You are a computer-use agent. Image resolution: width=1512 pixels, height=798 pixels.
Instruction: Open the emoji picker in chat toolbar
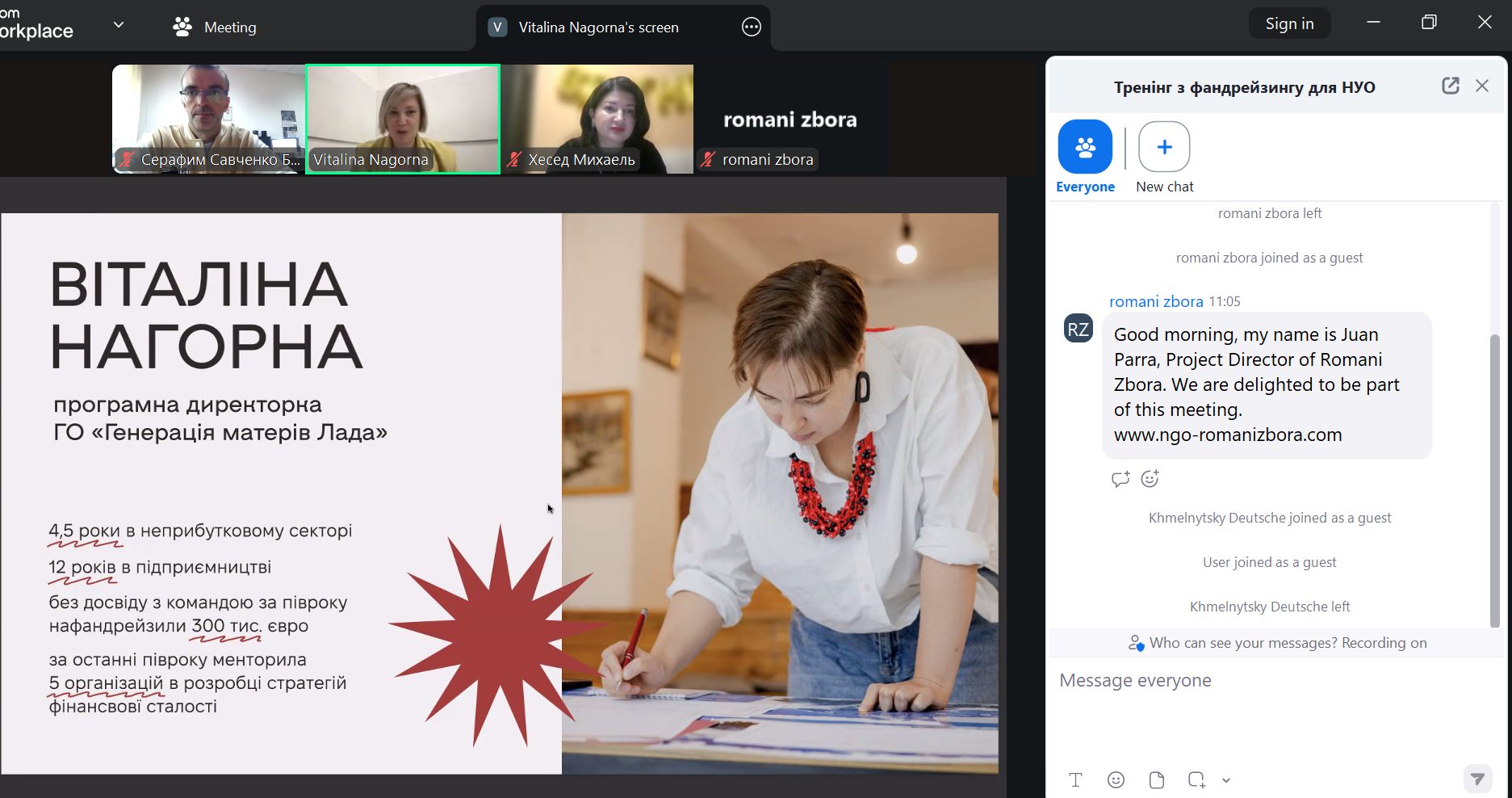tap(1116, 779)
